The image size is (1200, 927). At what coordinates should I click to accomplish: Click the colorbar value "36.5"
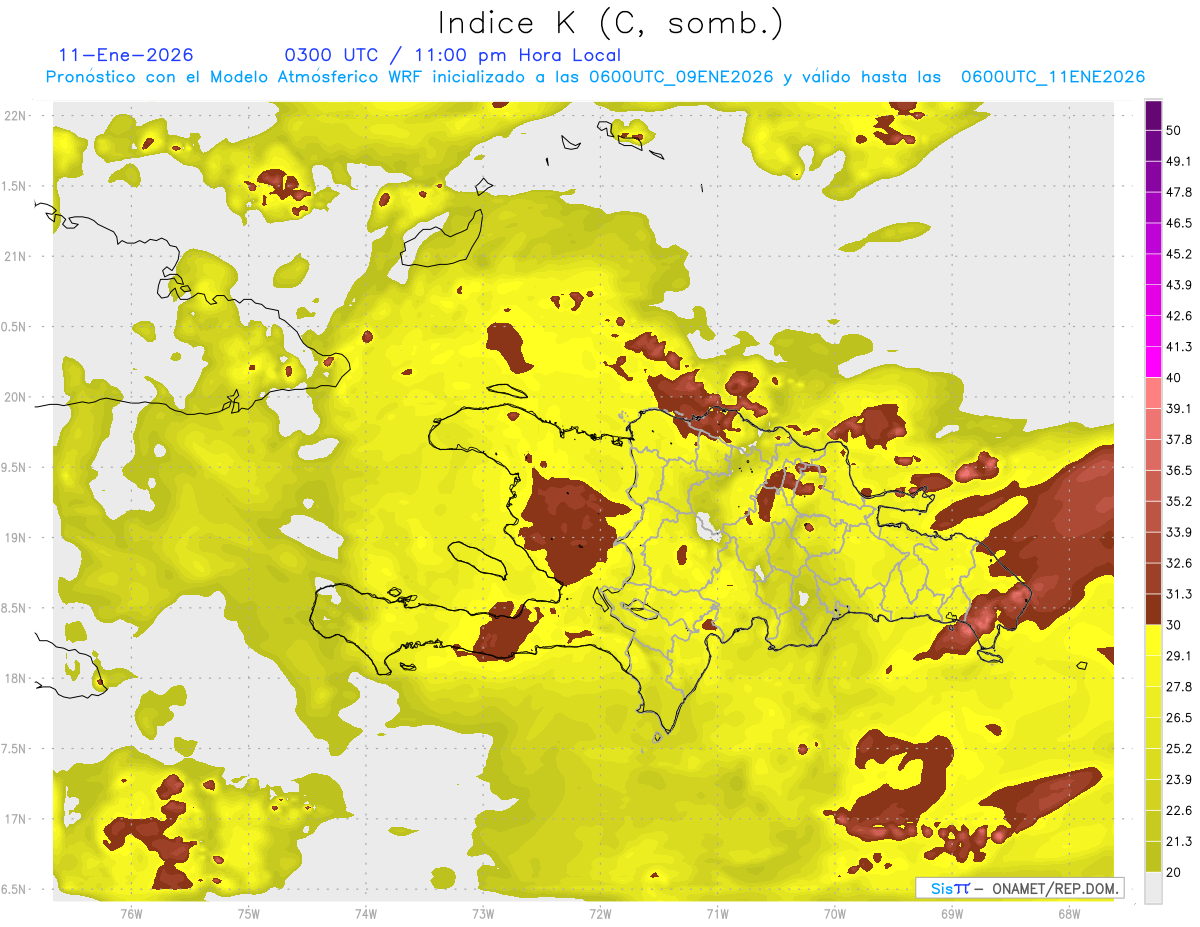[1178, 470]
